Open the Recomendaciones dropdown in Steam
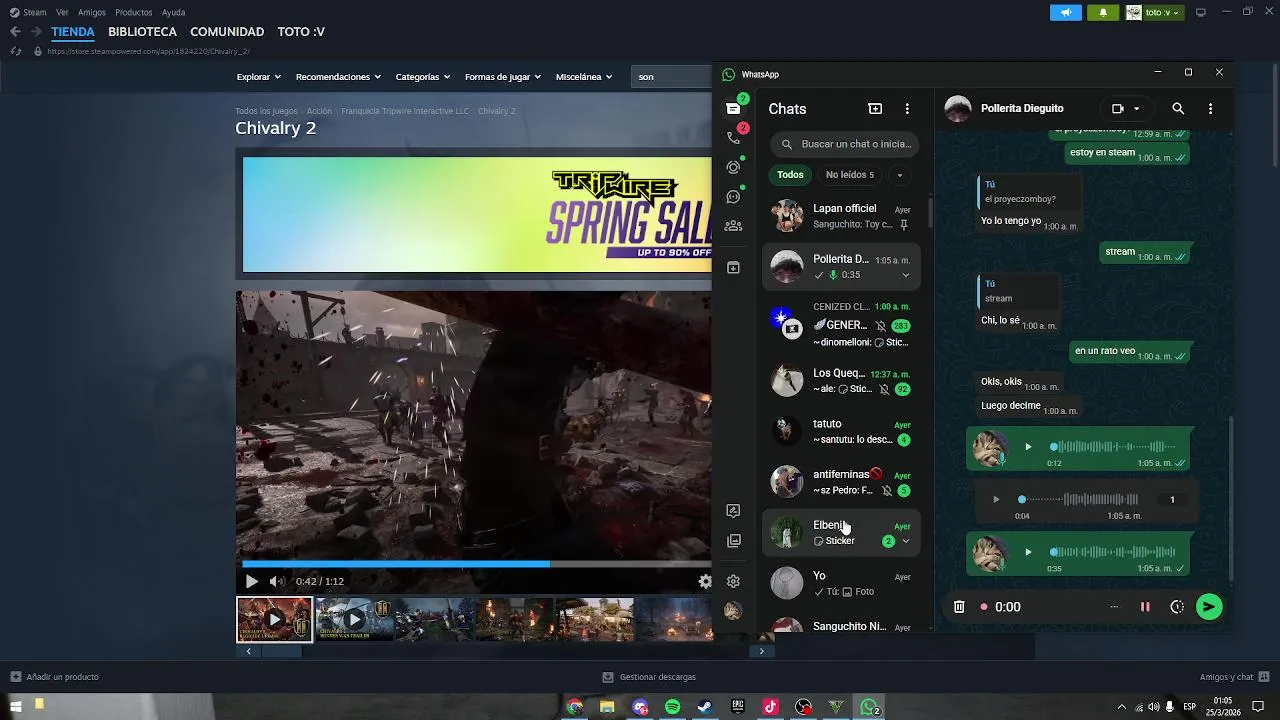 (338, 77)
